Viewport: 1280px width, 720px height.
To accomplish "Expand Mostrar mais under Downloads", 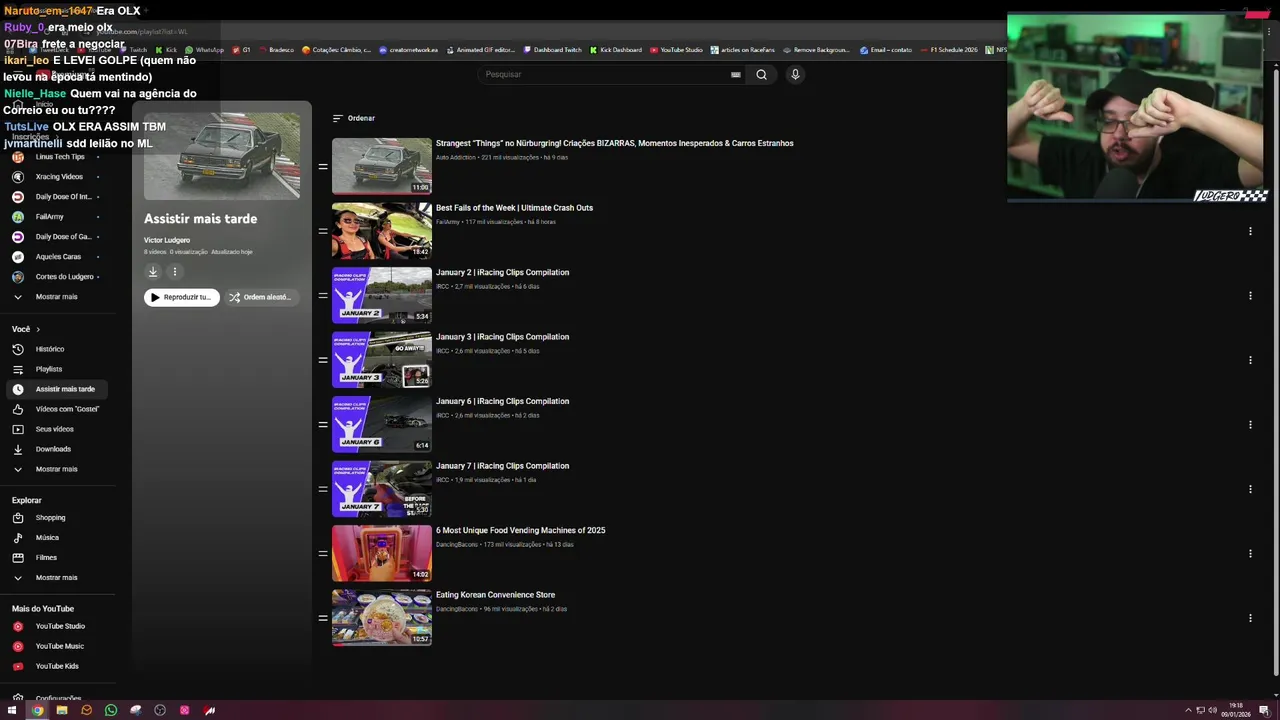I will 58,469.
